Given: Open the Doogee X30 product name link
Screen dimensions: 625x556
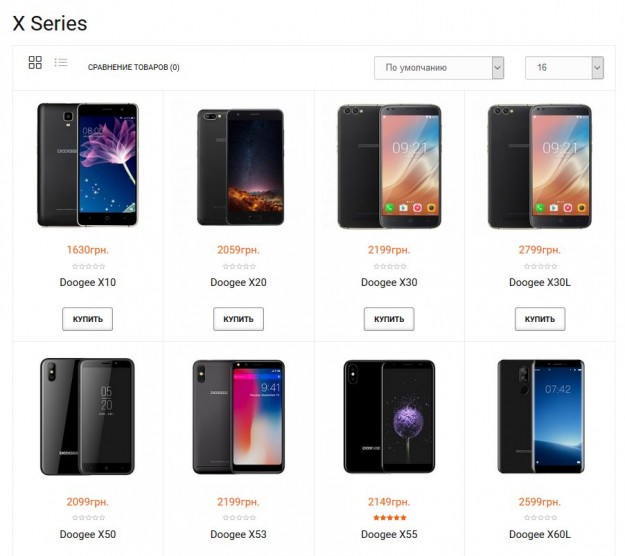Looking at the screenshot, I should tap(389, 282).
